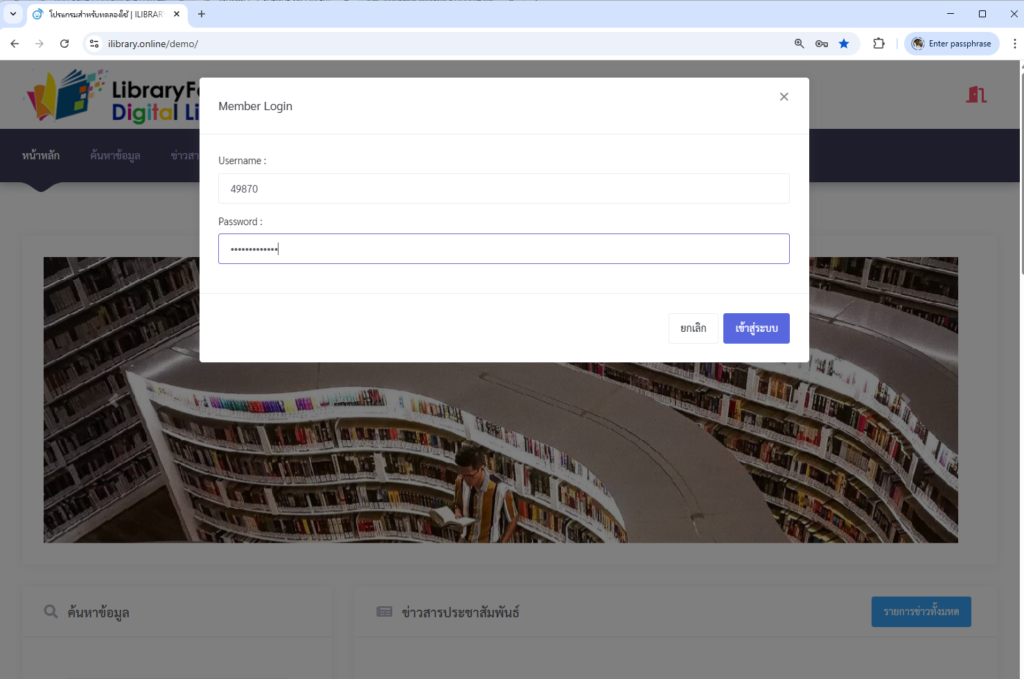The image size is (1024, 679).
Task: Click the site information icon beside URL
Action: tap(94, 44)
